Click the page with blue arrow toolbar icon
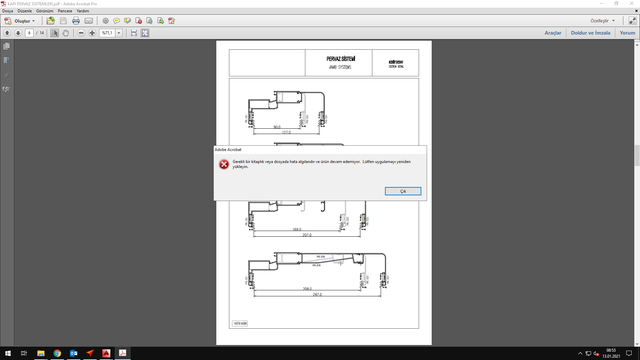 (149, 21)
